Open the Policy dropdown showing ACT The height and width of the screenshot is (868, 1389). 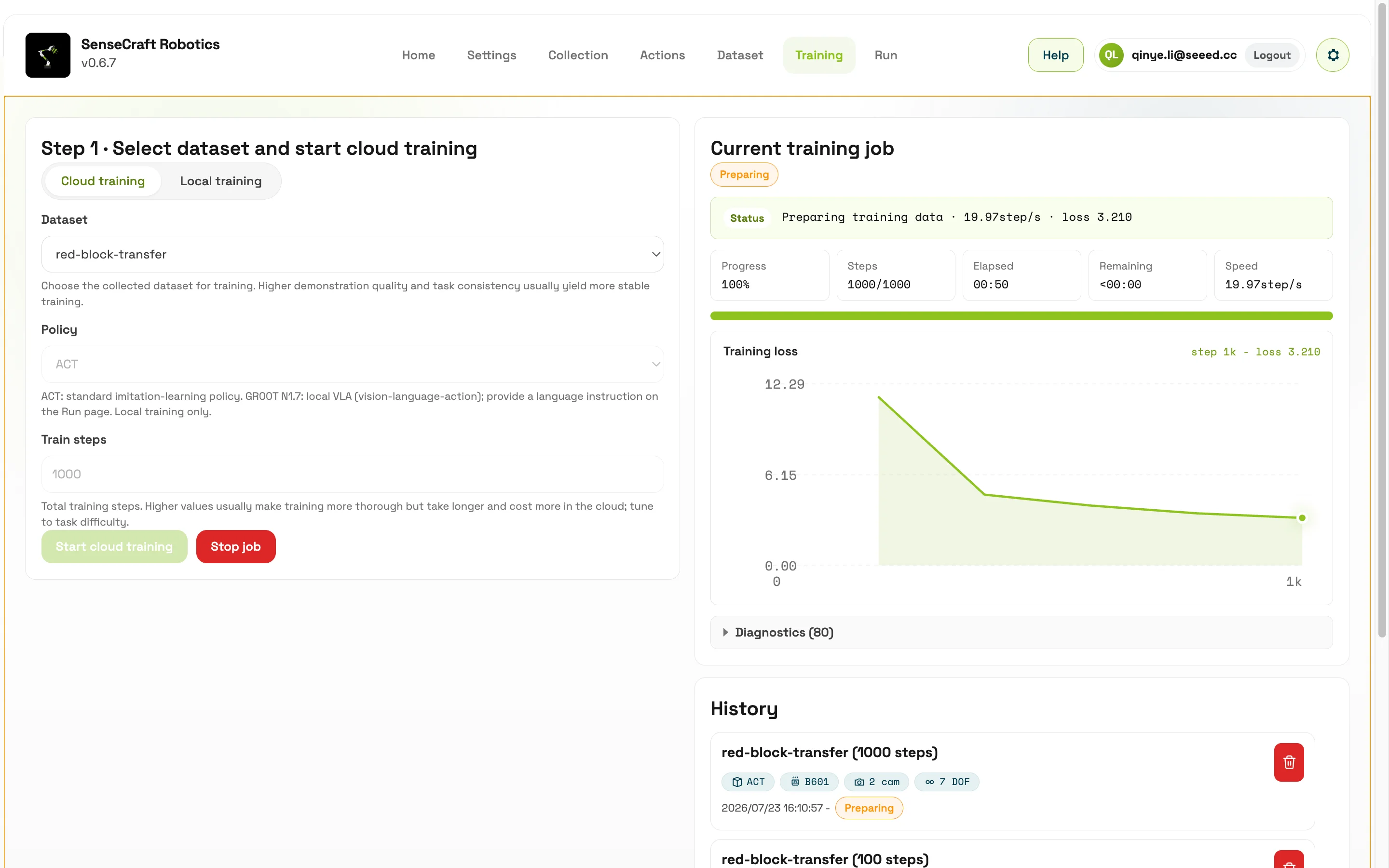(353, 365)
